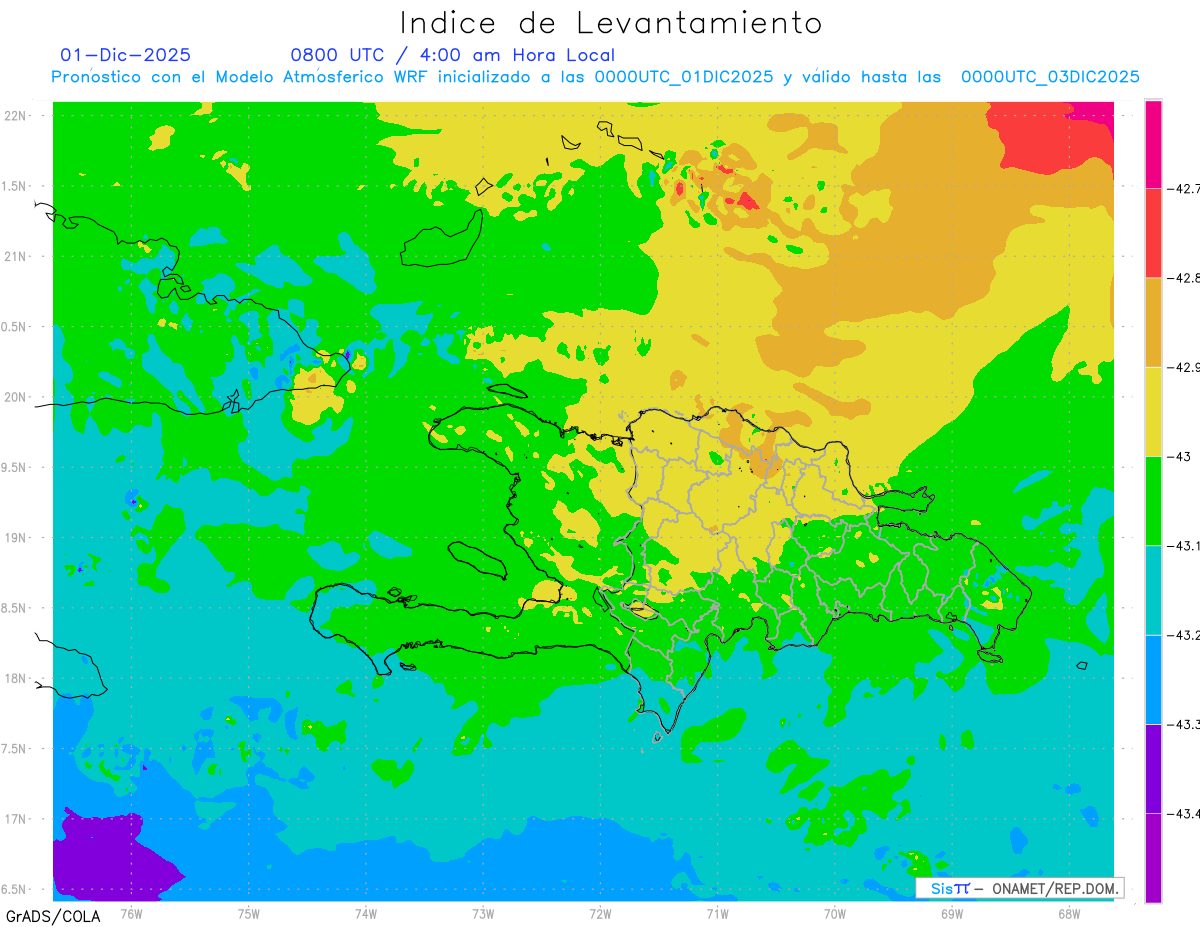Click the longitude label '70W'
Viewport: 1200px width, 927px height.
tap(835, 914)
